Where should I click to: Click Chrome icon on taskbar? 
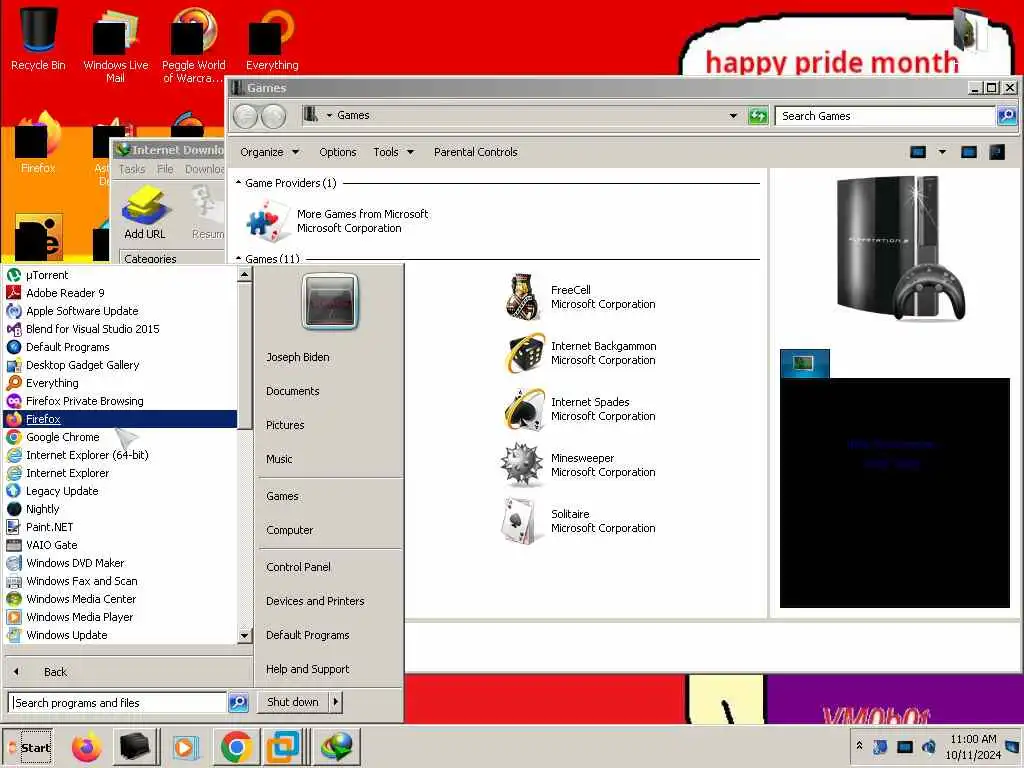point(236,746)
